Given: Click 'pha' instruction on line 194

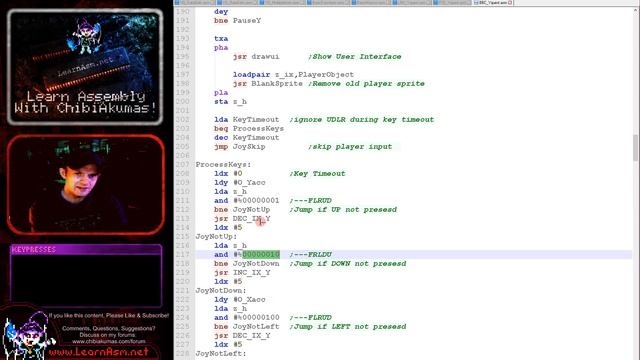Looking at the screenshot, I should pos(221,48).
